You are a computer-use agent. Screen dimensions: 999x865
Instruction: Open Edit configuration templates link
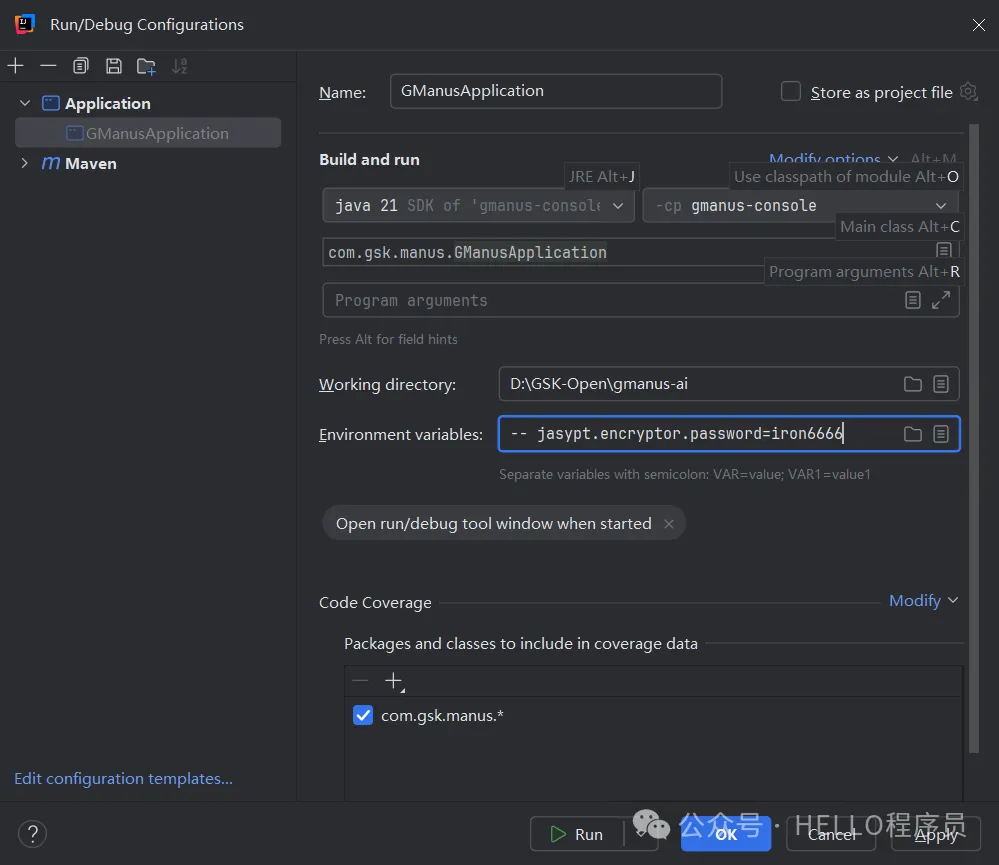pyautogui.click(x=124, y=778)
